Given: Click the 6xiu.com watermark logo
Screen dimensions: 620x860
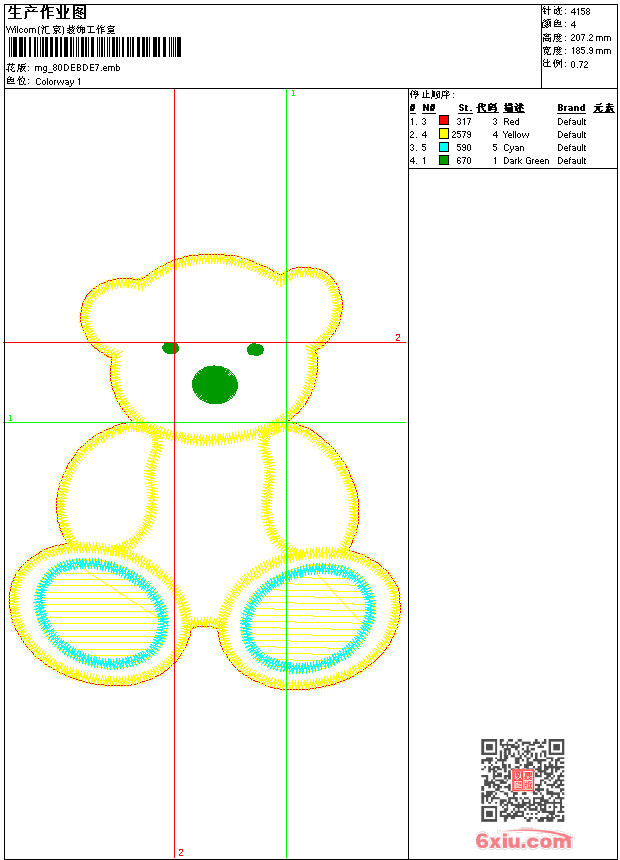Looking at the screenshot, I should pyautogui.click(x=523, y=839).
